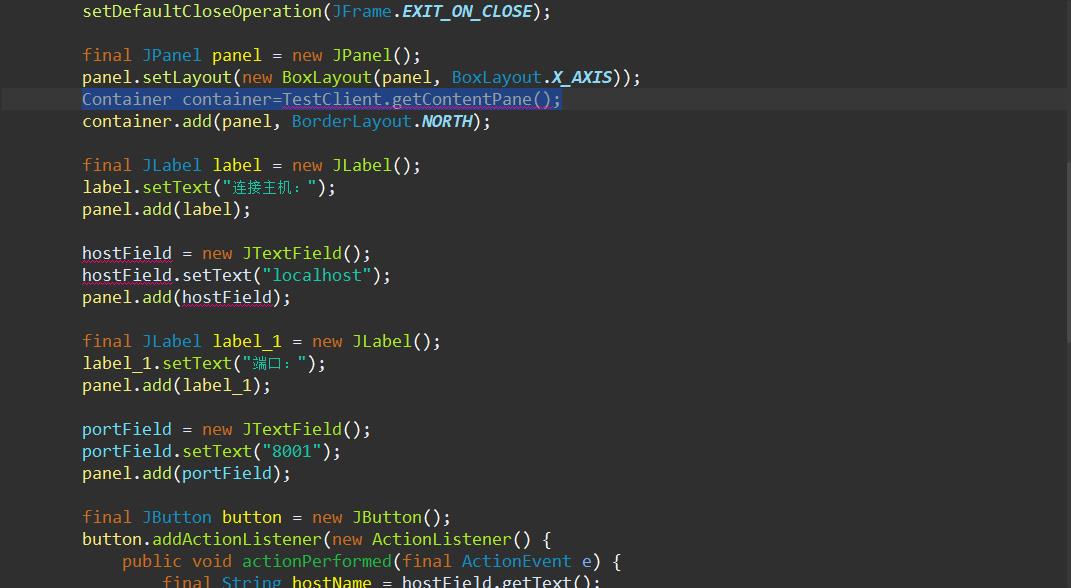Select the NORTH constant
Image resolution: width=1071 pixels, height=588 pixels.
[447, 122]
